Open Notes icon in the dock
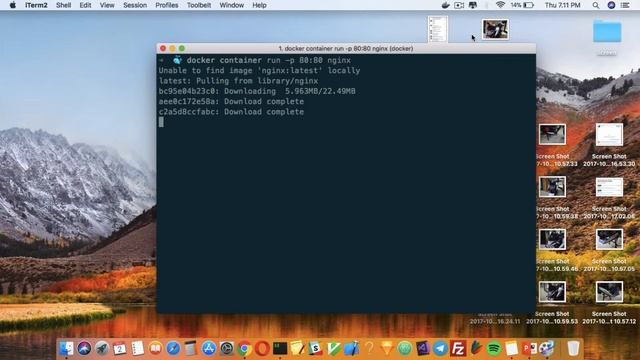The height and width of the screenshot is (360, 640). tap(511, 348)
